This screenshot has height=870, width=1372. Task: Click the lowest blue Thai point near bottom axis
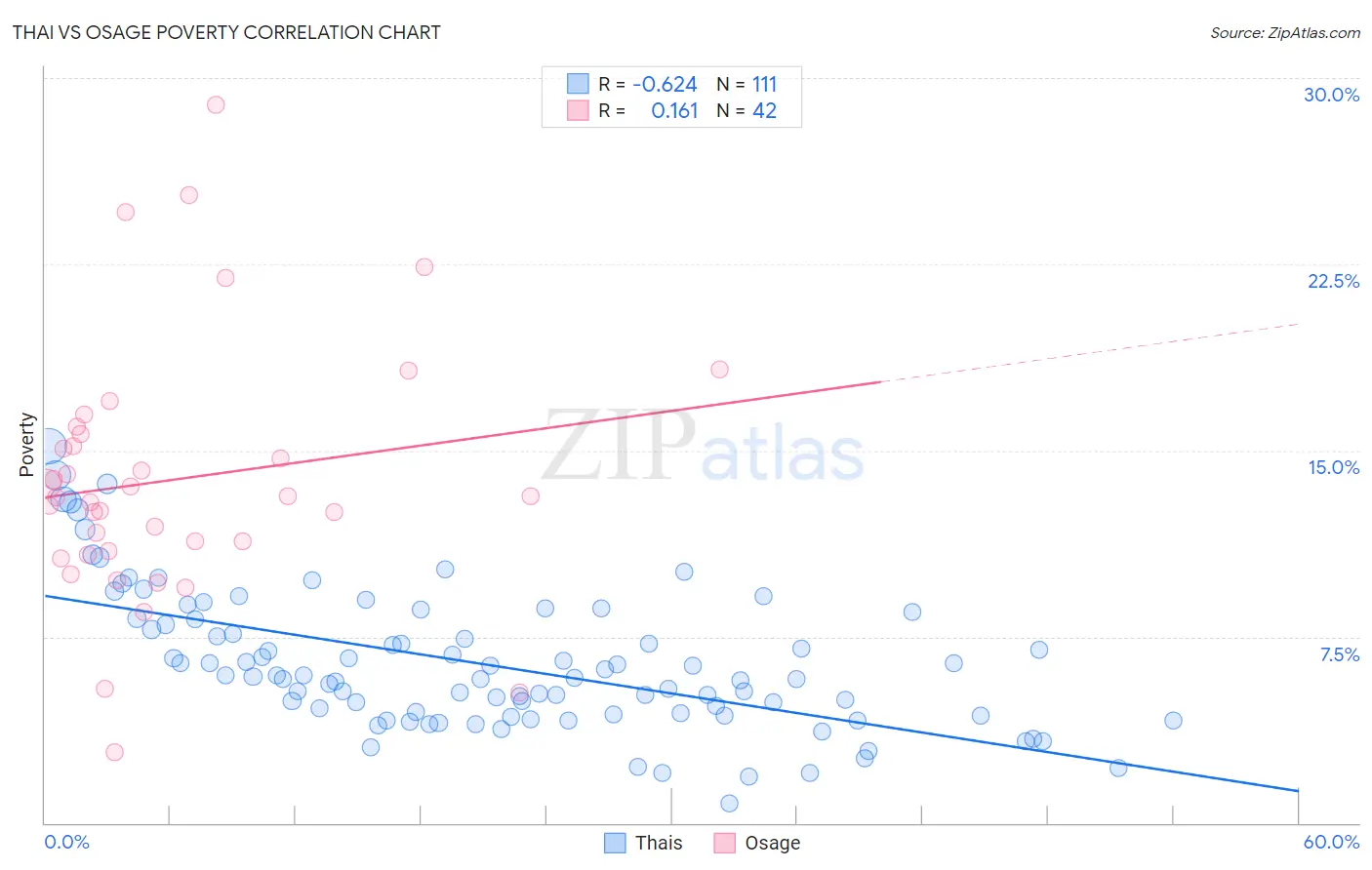point(729,803)
